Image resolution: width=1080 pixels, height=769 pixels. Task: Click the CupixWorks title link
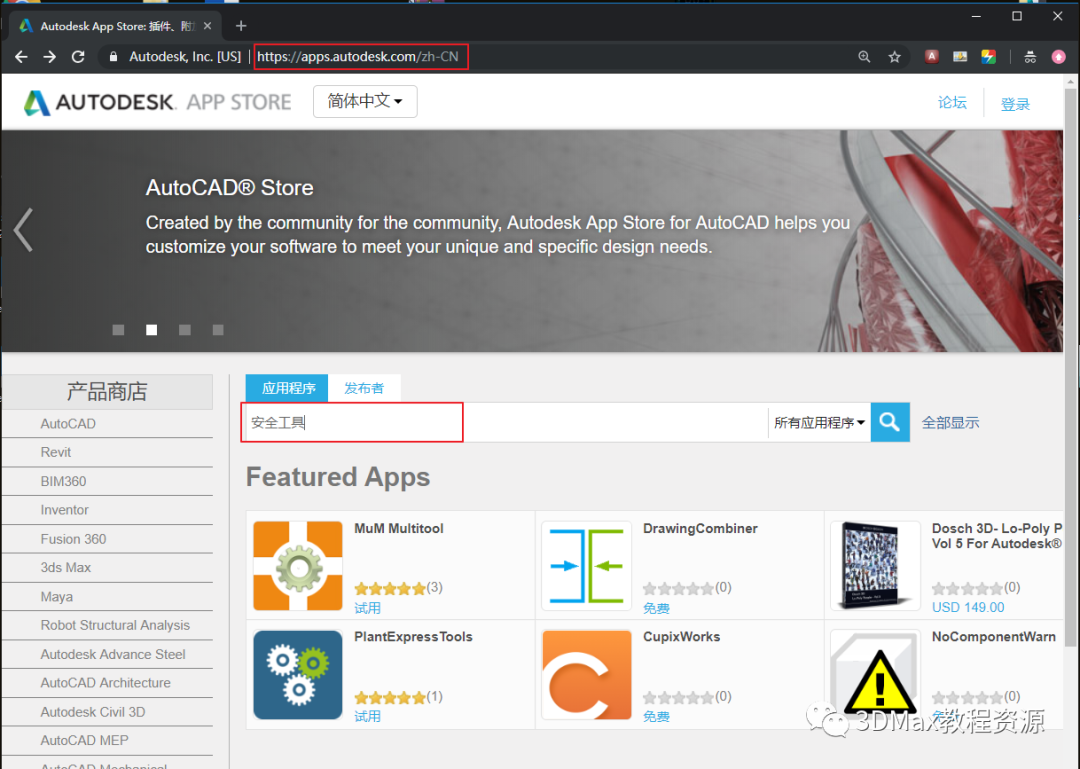681,637
